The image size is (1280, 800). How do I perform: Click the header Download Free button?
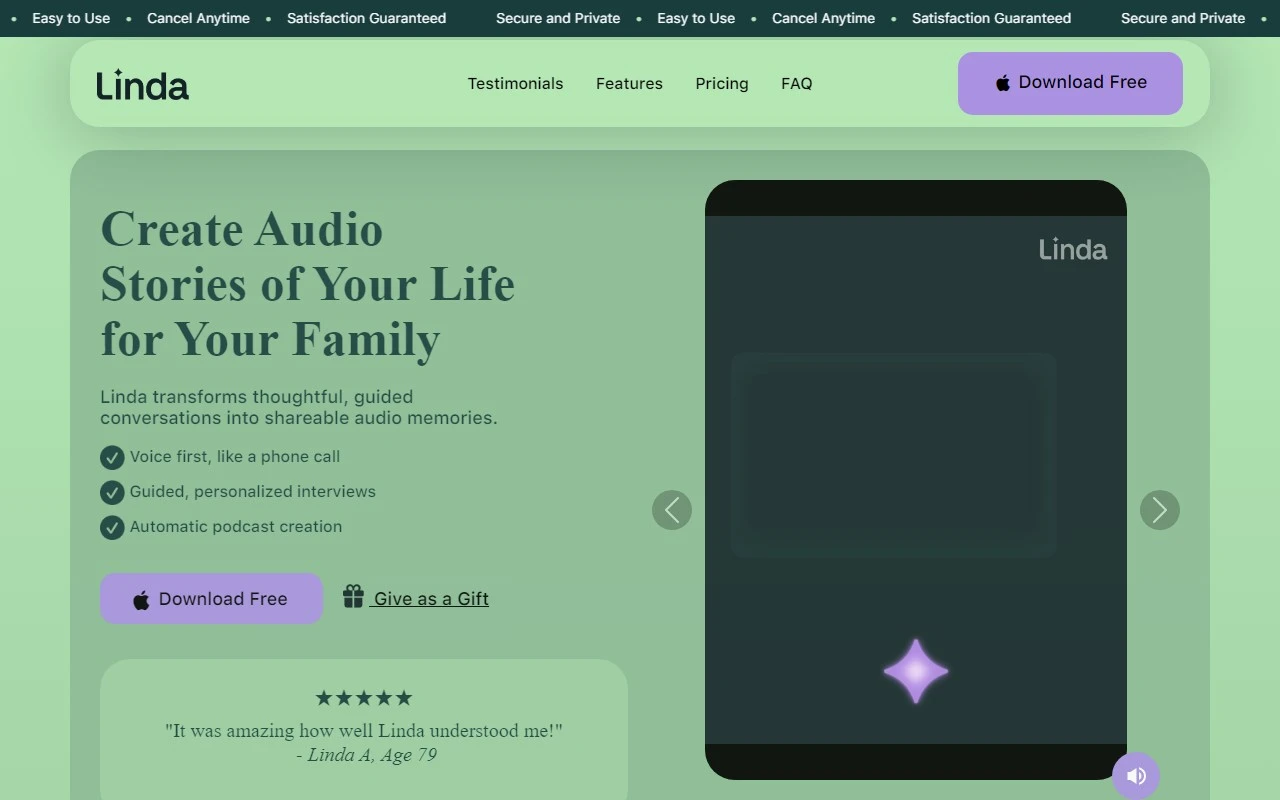[x=1070, y=83]
